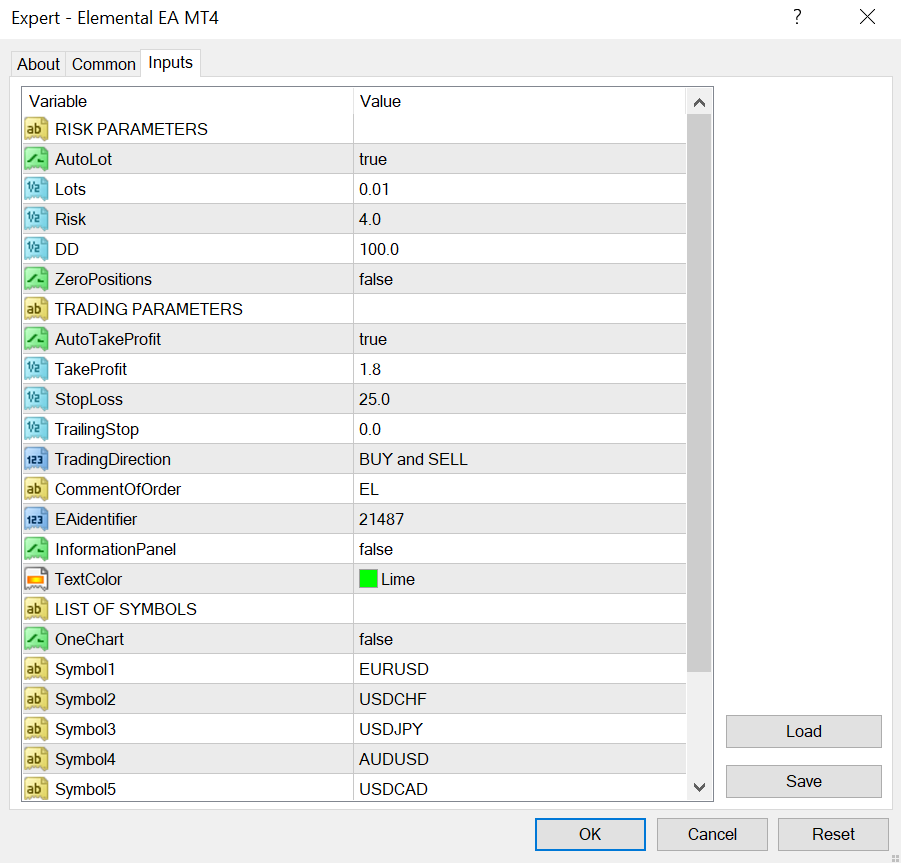
Task: Toggle the ZeroPositions value false
Action: pos(519,279)
